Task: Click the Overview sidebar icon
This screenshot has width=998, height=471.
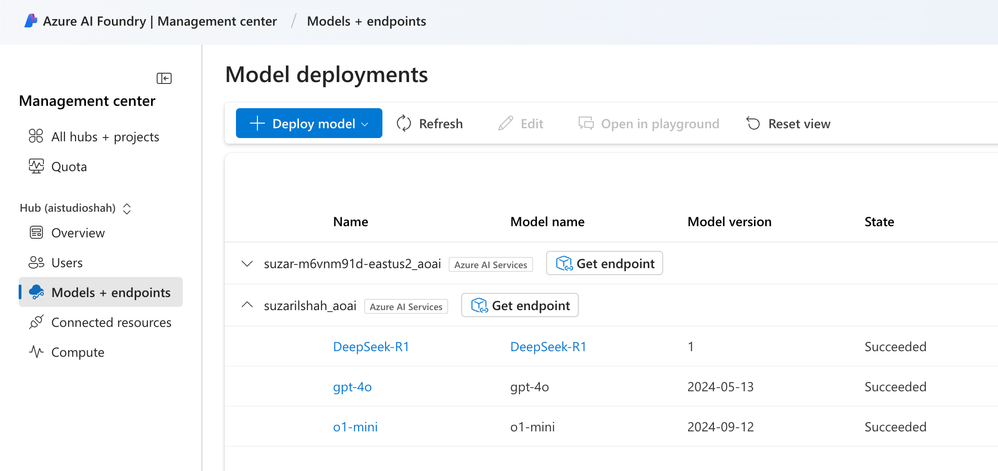Action: 36,232
